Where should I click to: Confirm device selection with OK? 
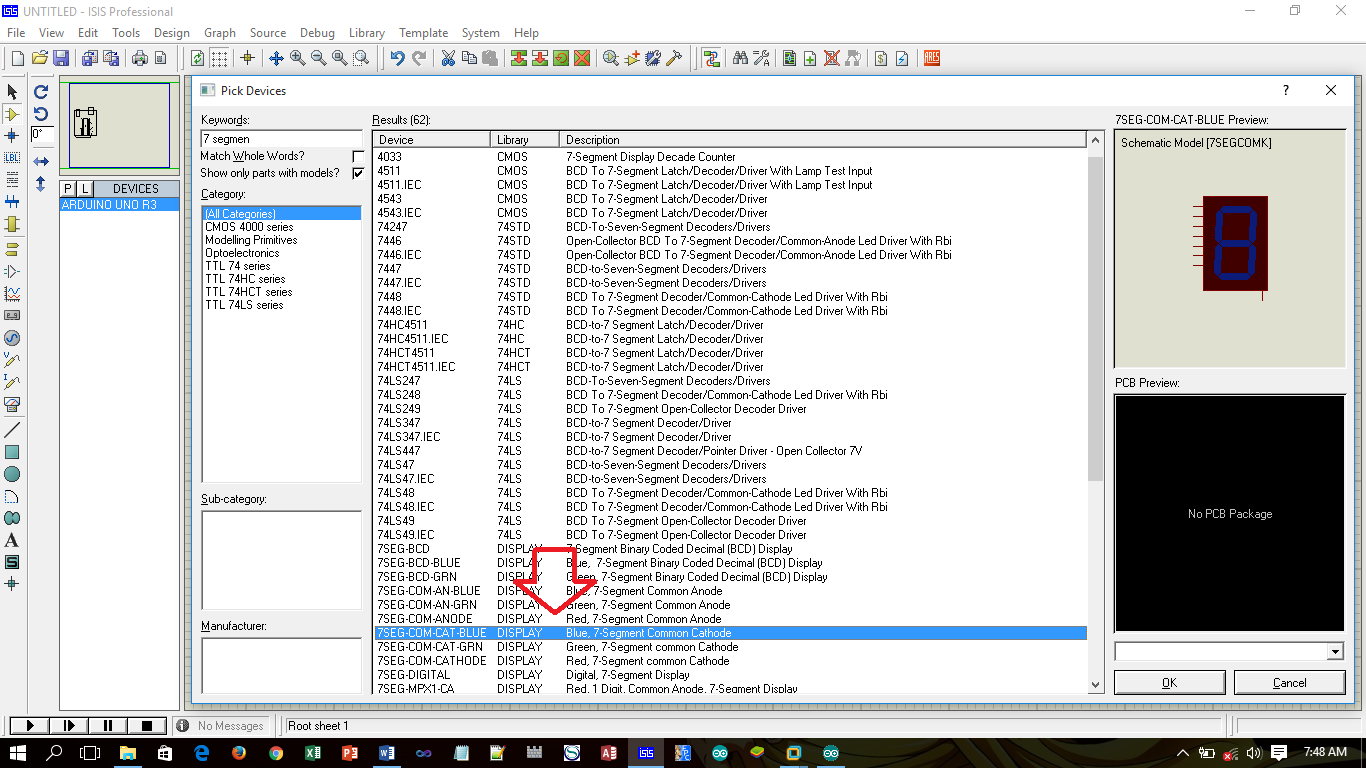1168,682
